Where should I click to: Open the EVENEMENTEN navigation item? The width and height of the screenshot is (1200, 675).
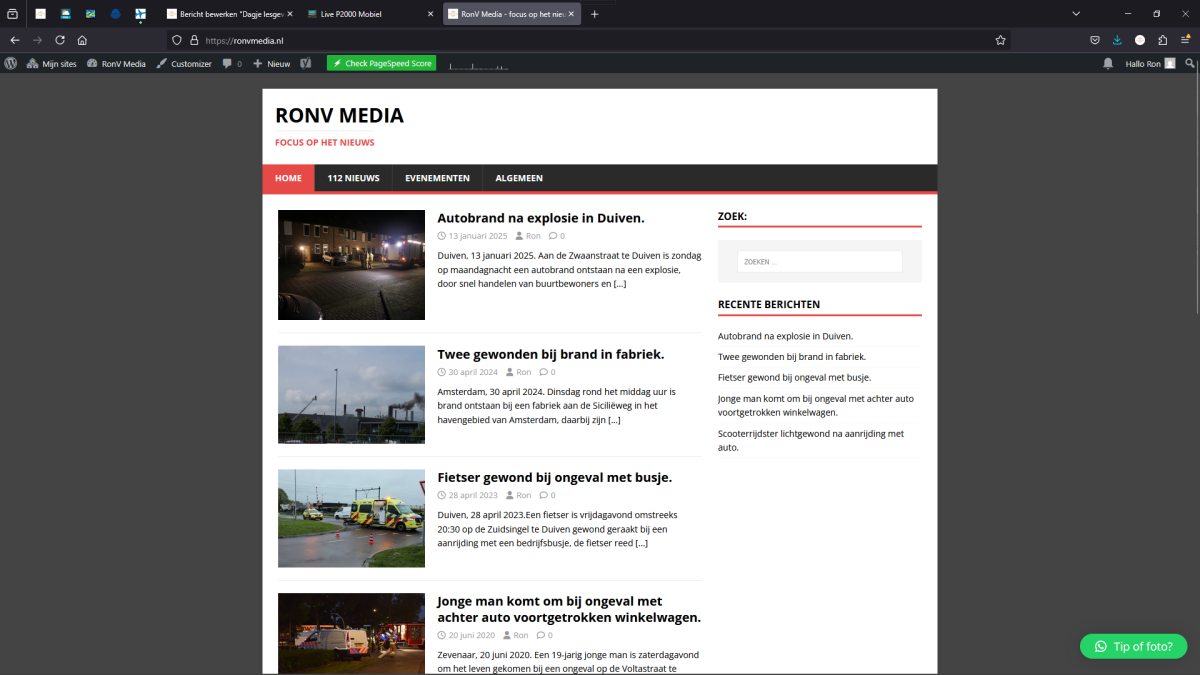pos(437,178)
